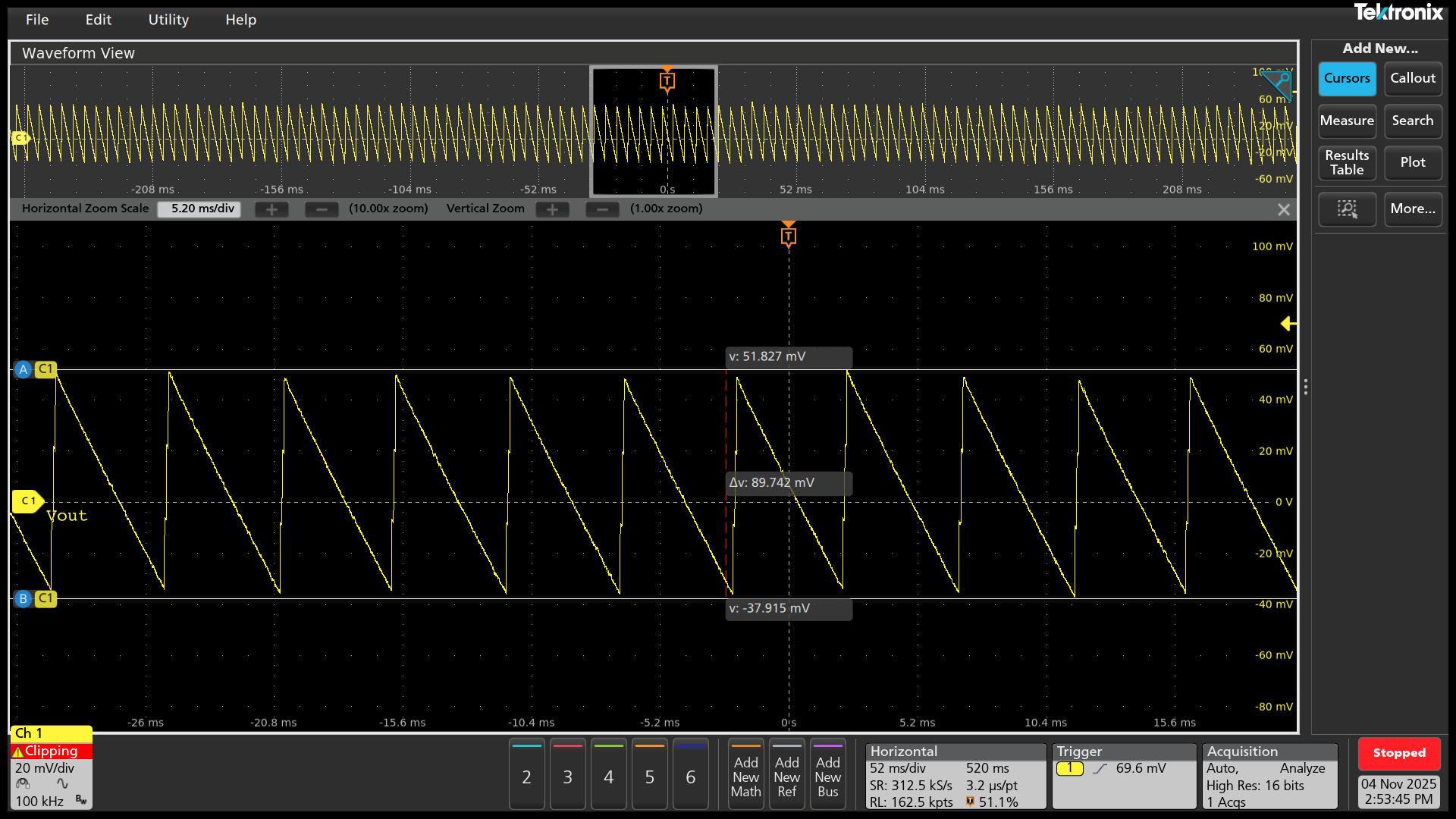The width and height of the screenshot is (1456, 819).
Task: Increase horizontal zoom with plus button
Action: click(x=271, y=209)
